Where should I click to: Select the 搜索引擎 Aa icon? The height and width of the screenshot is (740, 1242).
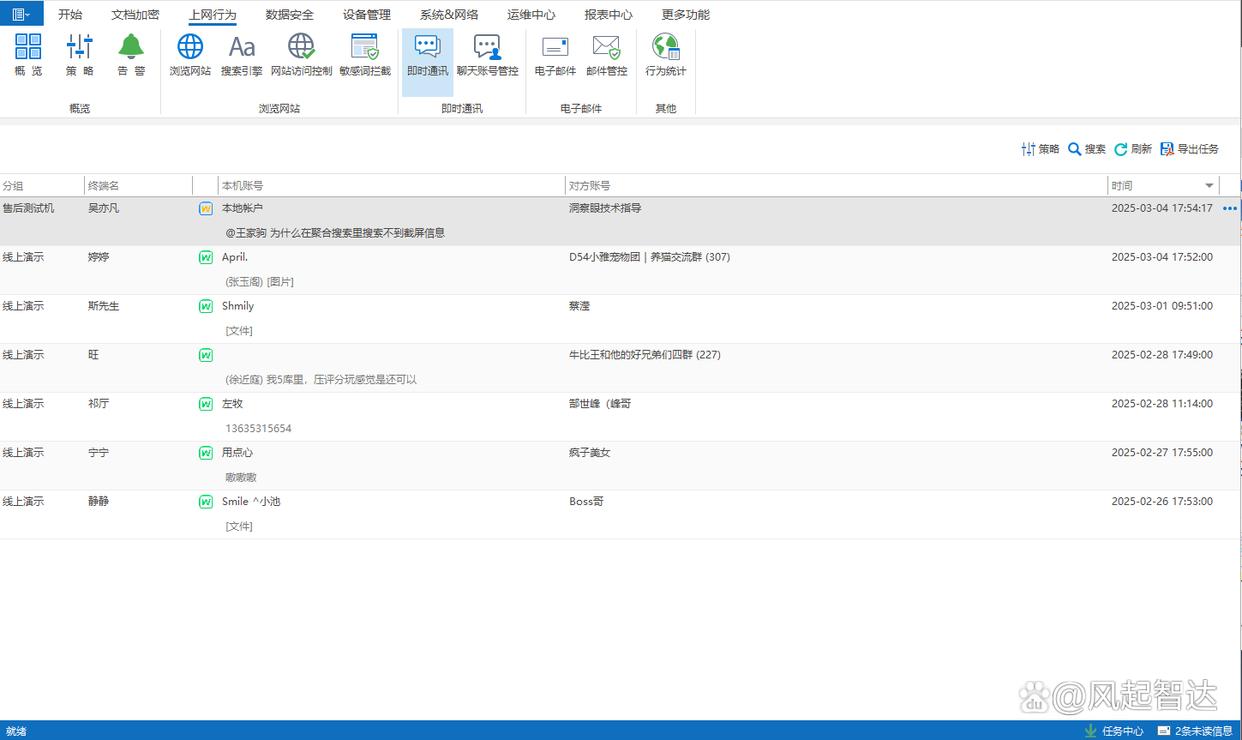pos(242,56)
